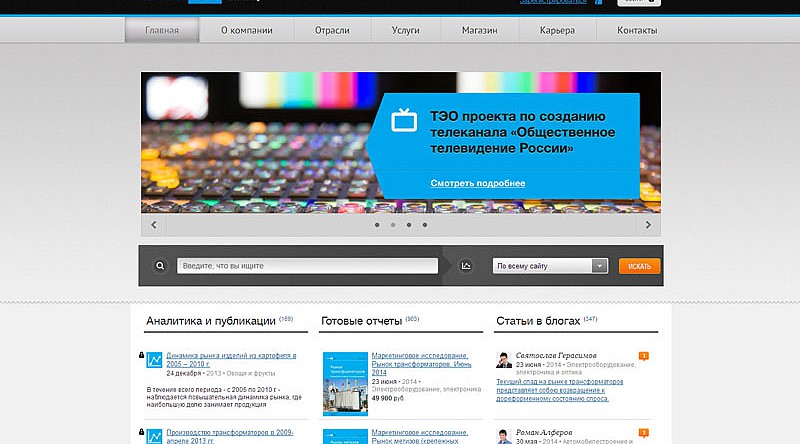Click the magnifying glass search icon
The image size is (800, 444).
pos(159,266)
